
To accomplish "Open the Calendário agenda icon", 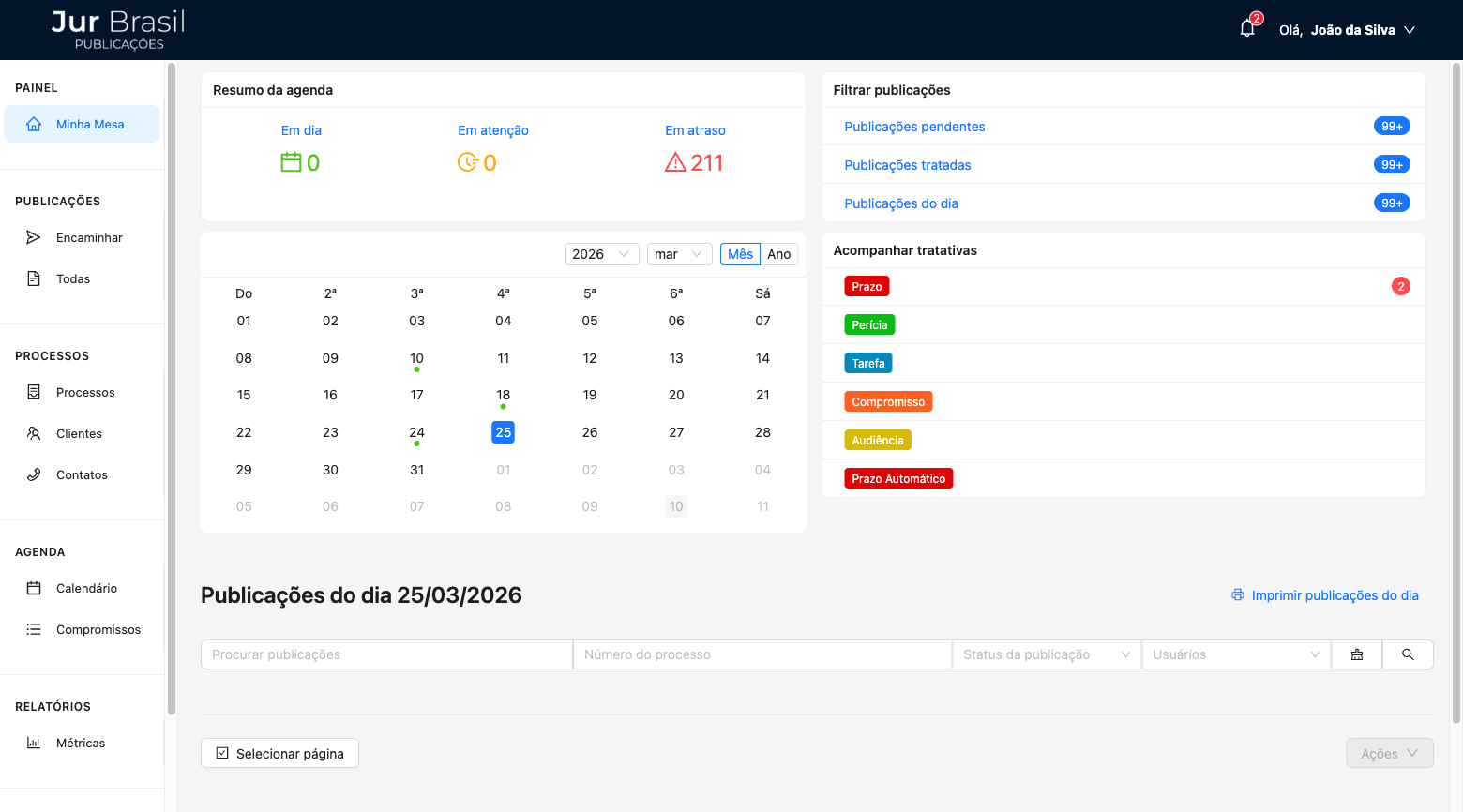I will pos(34,588).
